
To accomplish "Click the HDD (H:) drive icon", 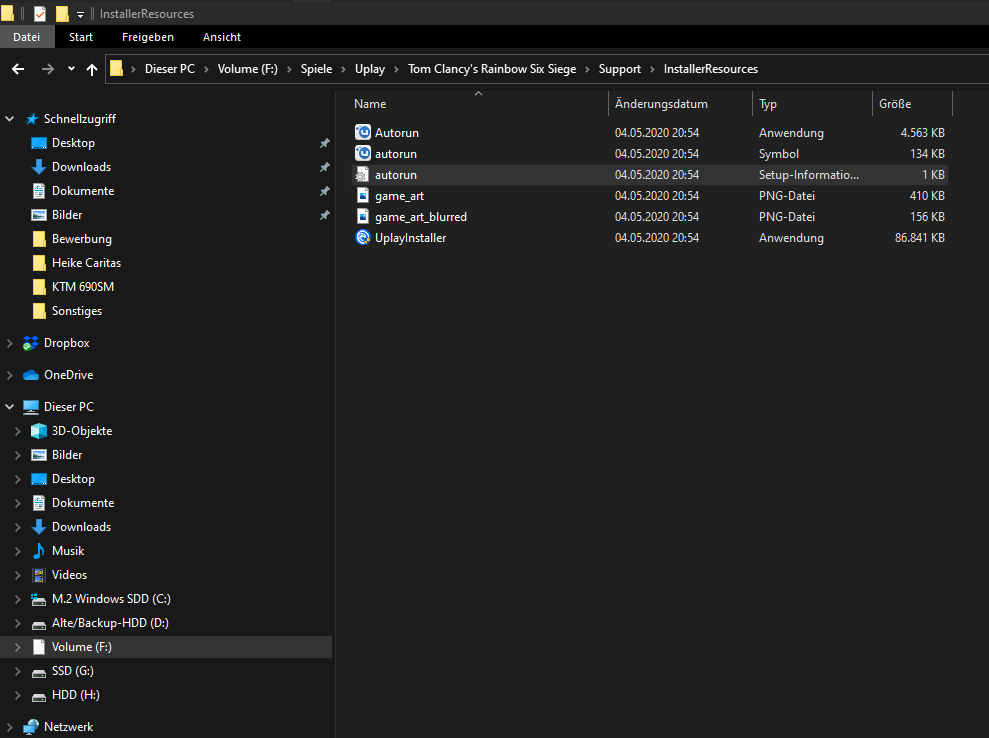I will point(39,696).
